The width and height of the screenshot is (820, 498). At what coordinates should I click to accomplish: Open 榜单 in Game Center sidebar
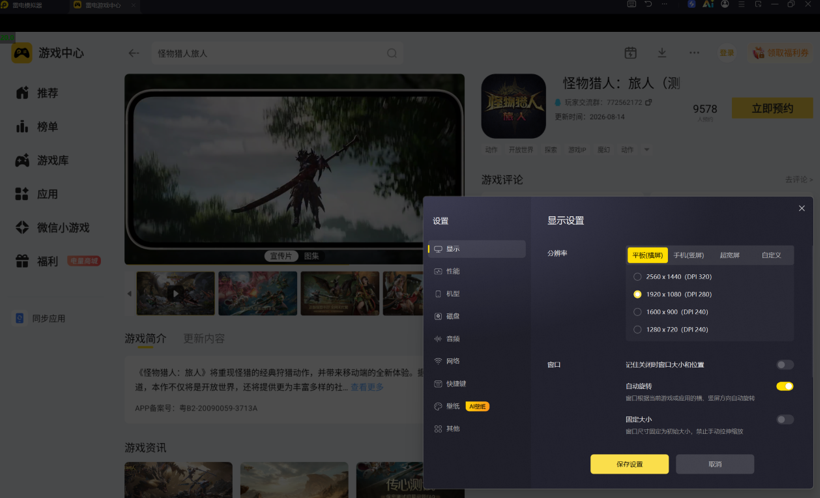[37, 127]
